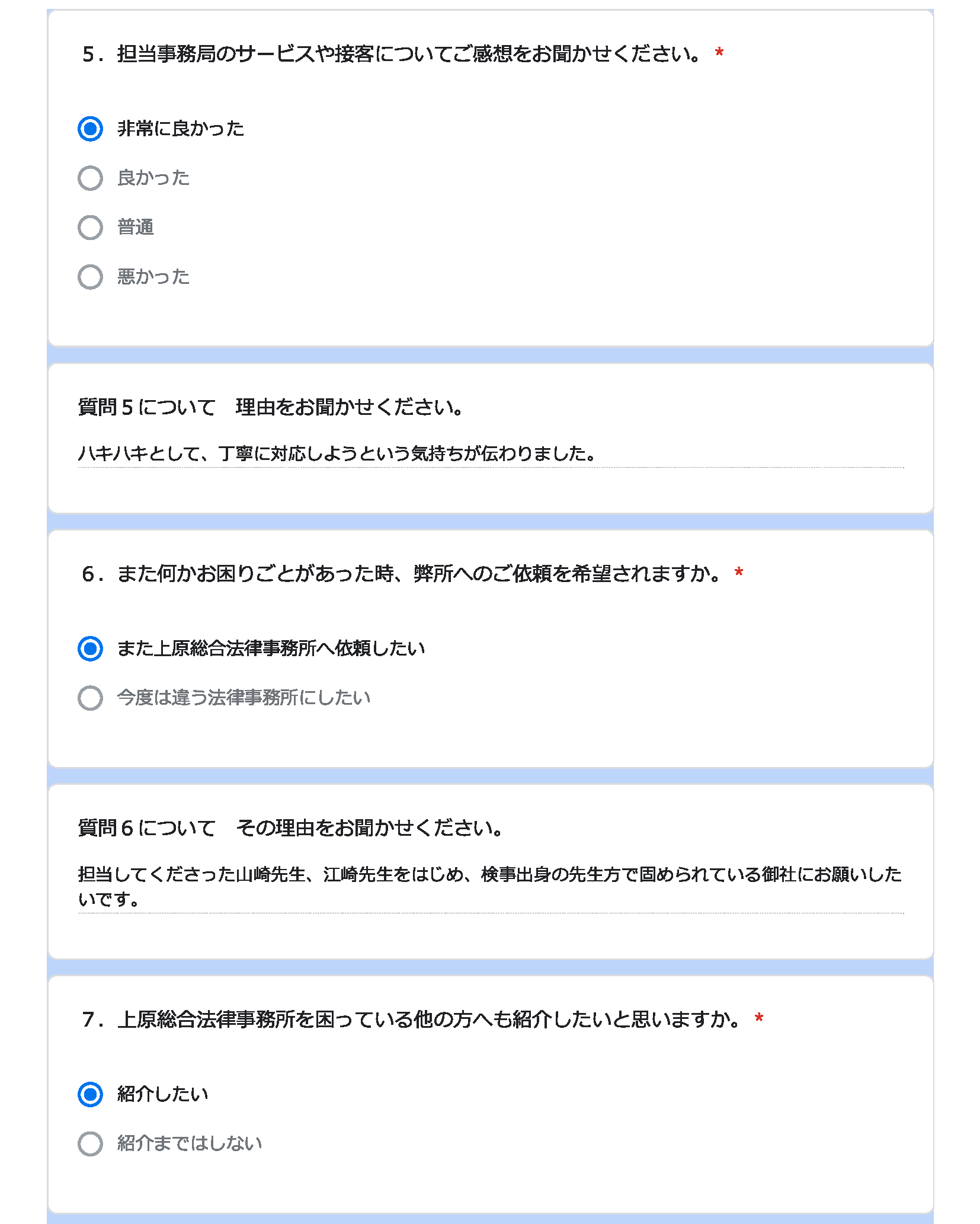This screenshot has width=980, height=1224.
Task: Select the 紹介したい radio button
Action: pos(90,1094)
